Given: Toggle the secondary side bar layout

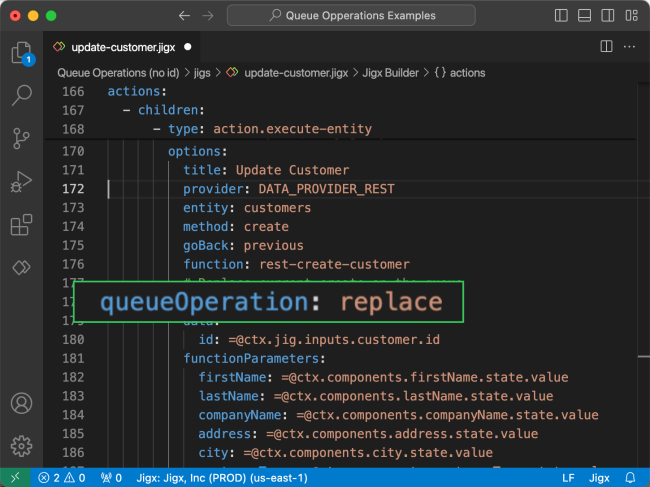Looking at the screenshot, I should 609,16.
